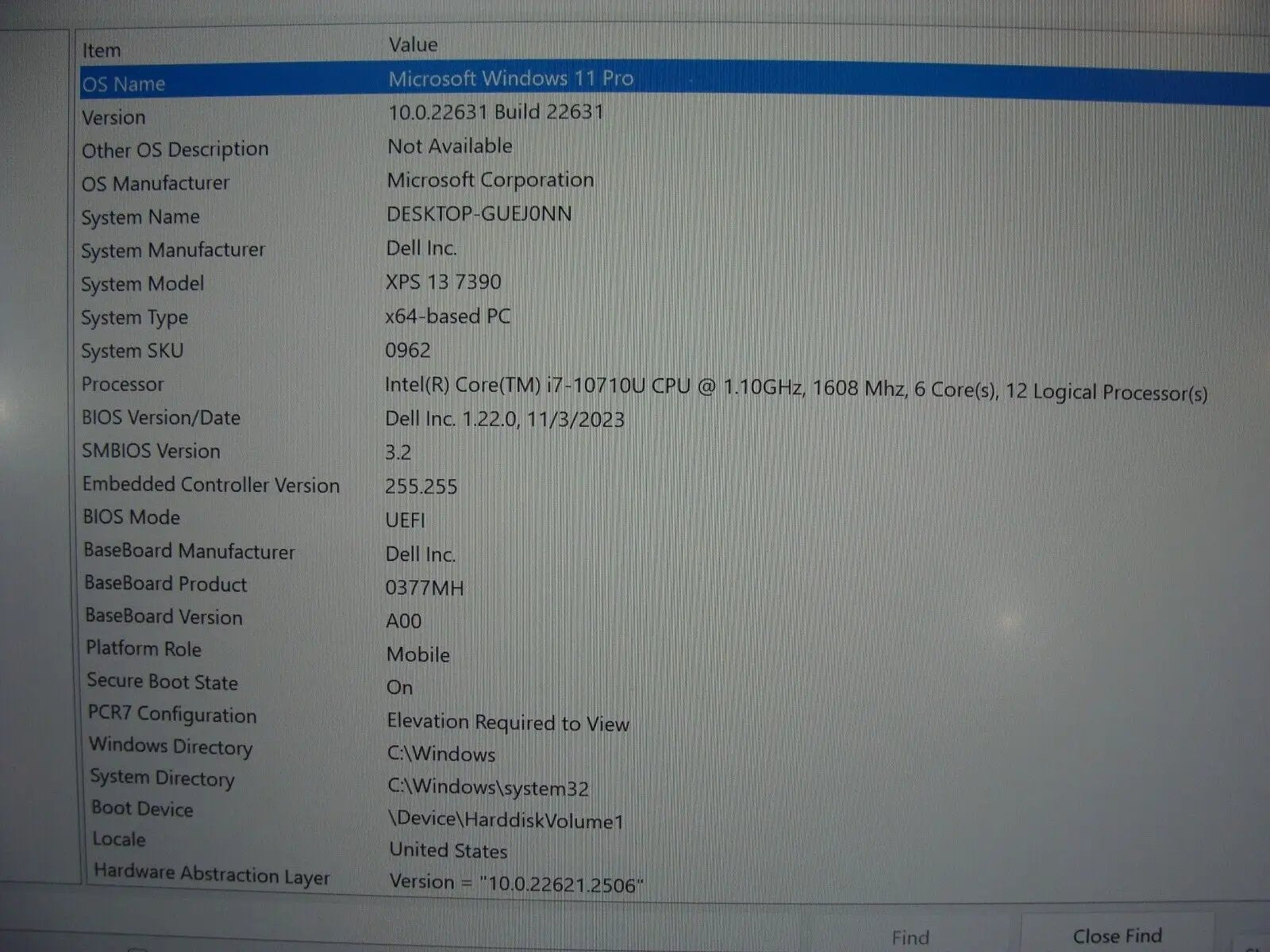The image size is (1270, 952).
Task: Select the OS Name row
Action: click(x=675, y=82)
